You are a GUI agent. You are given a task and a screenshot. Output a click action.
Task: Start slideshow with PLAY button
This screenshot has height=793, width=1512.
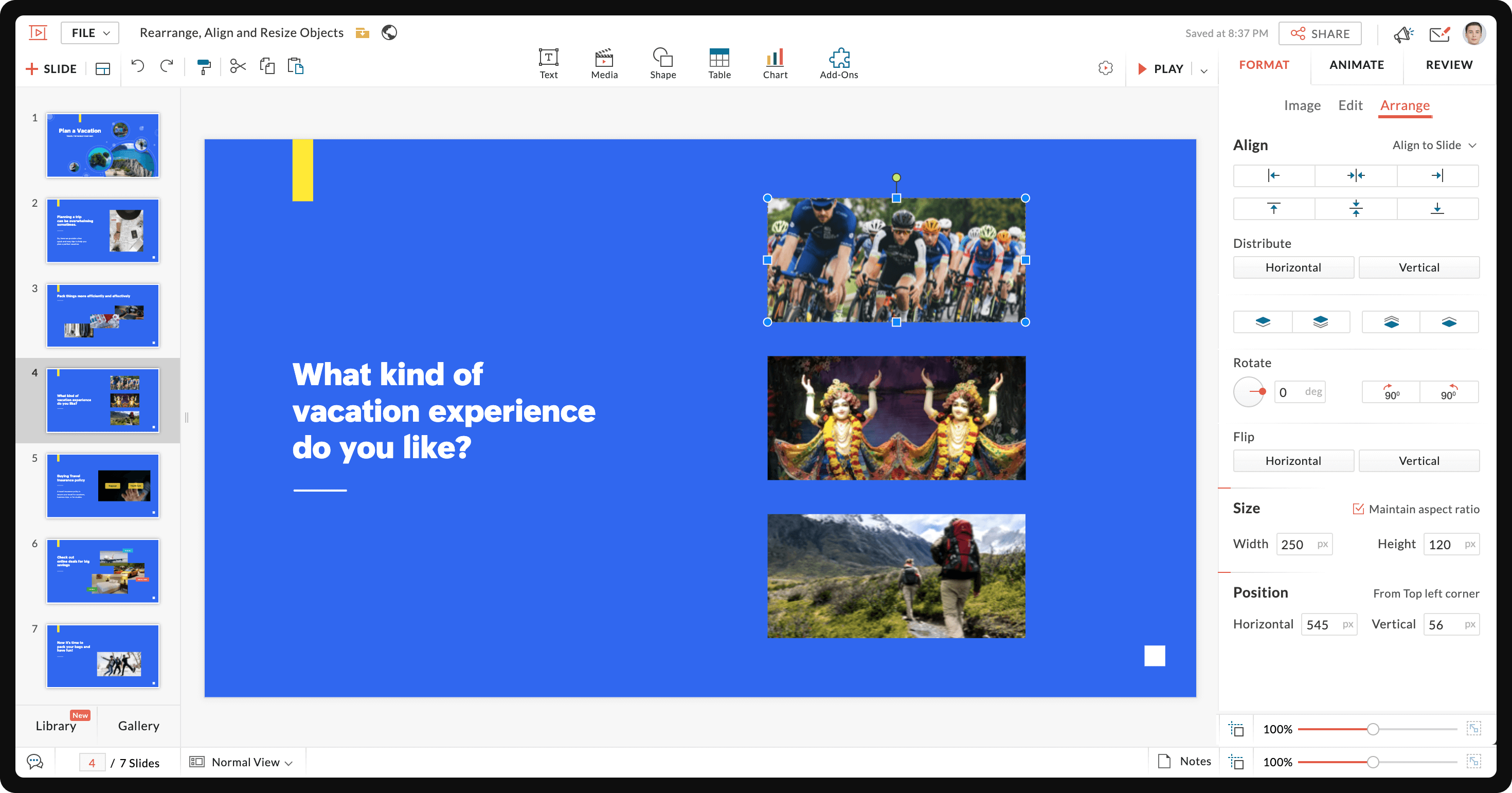(x=1161, y=69)
